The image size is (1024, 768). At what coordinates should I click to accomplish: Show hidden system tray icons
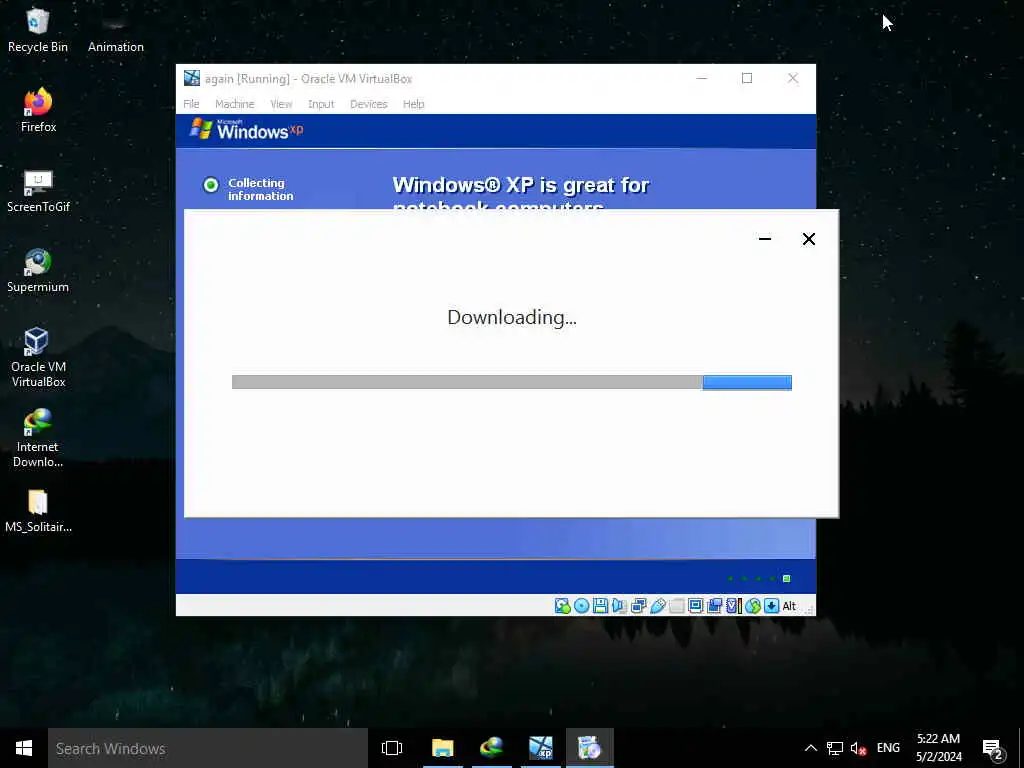click(810, 748)
